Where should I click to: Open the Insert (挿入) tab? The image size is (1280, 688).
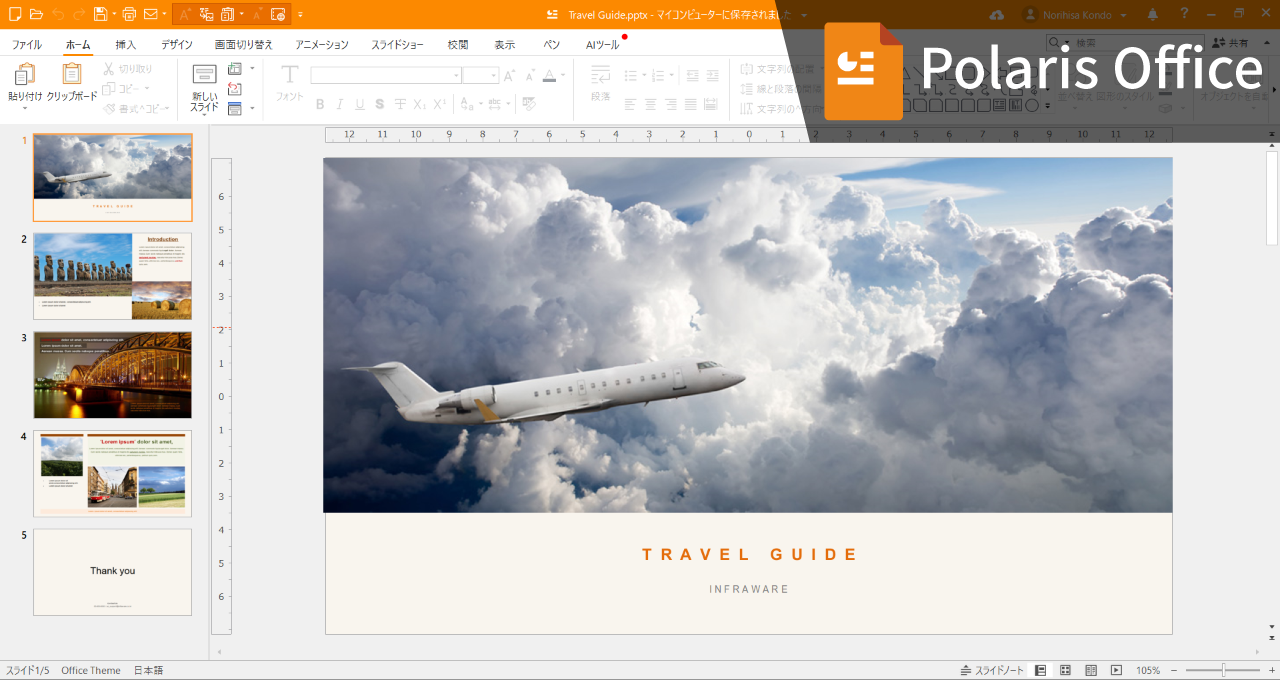pyautogui.click(x=126, y=45)
